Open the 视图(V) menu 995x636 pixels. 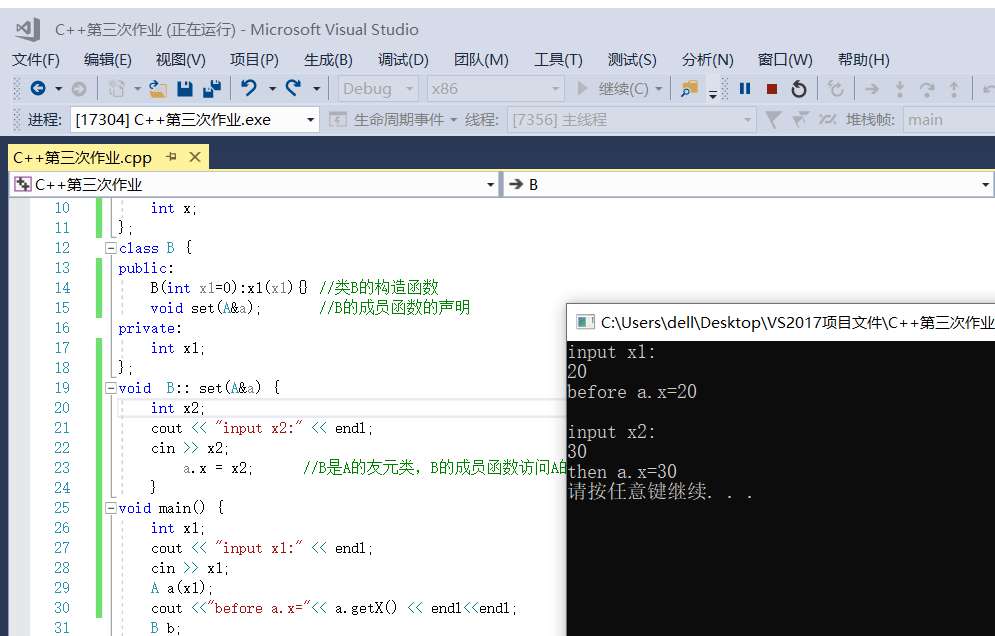(181, 60)
